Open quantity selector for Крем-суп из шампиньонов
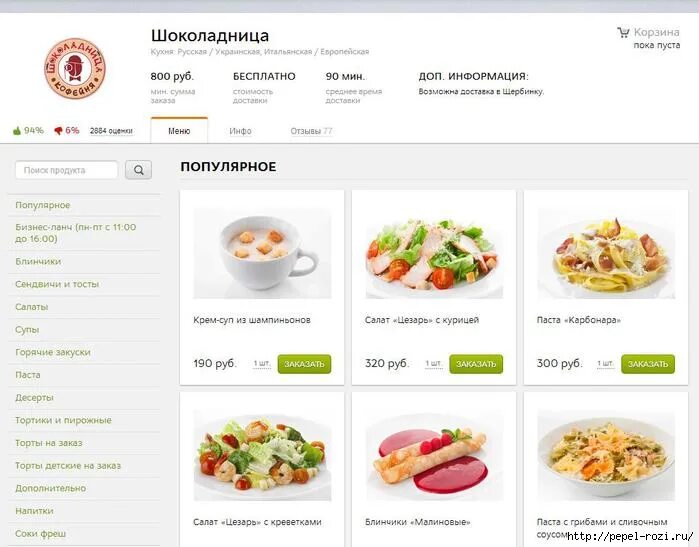 pos(262,364)
